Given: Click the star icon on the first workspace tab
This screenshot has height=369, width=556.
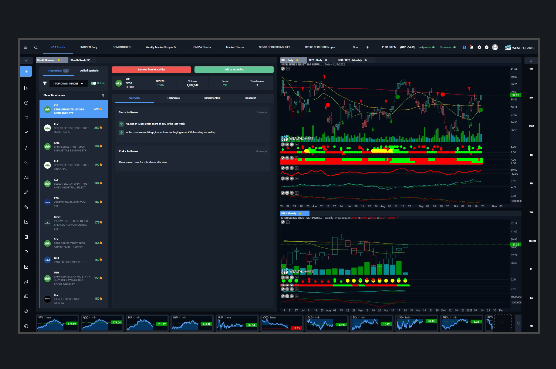Looking at the screenshot, I should pos(59,60).
